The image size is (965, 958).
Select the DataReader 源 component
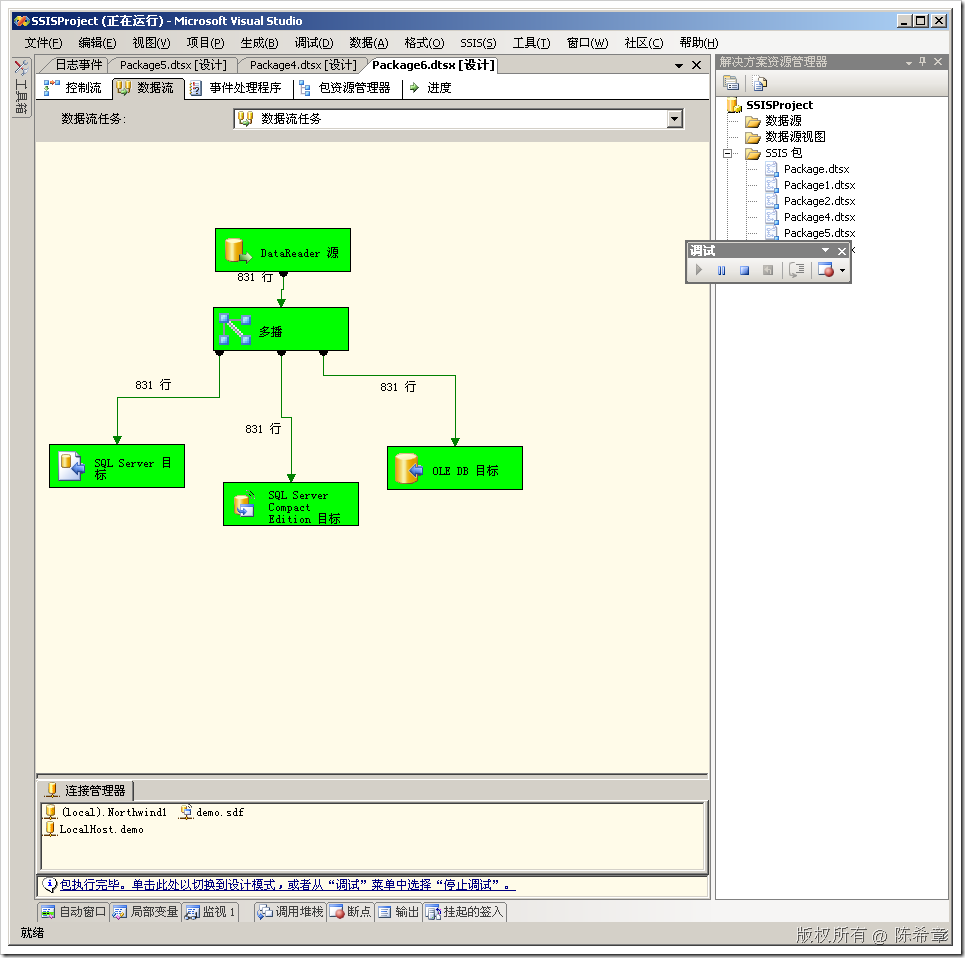coord(282,250)
